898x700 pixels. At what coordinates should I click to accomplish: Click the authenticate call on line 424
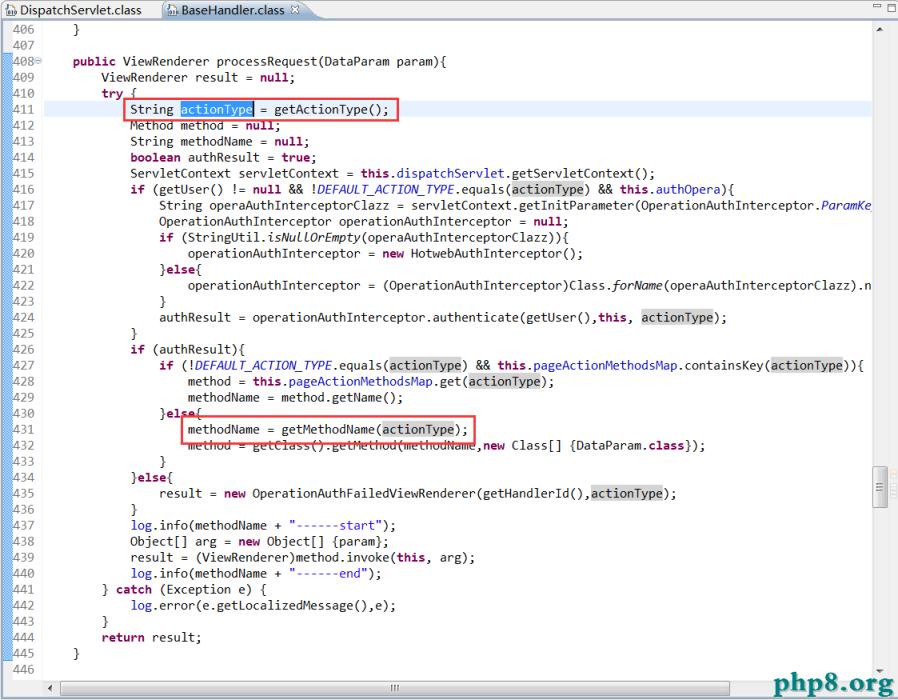point(475,317)
